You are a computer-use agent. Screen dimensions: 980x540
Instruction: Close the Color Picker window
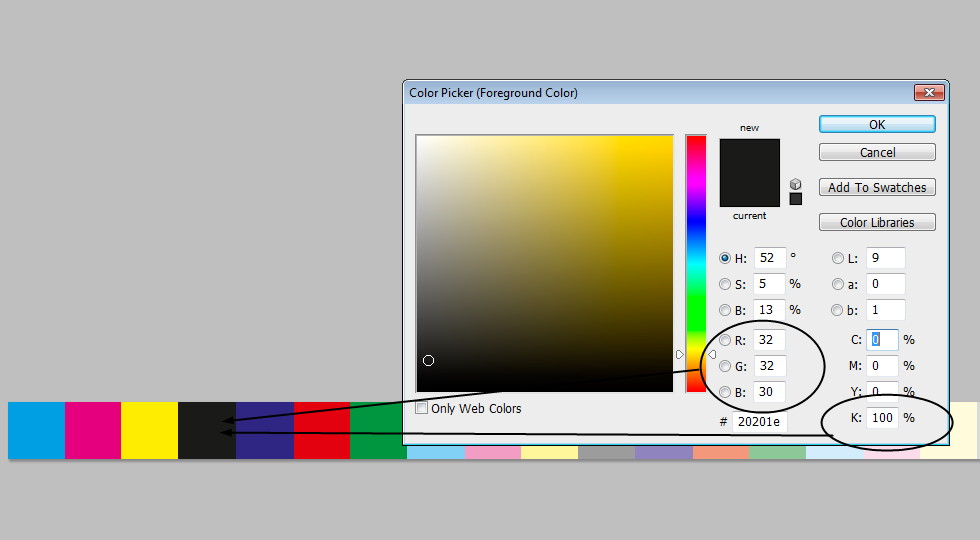pos(929,92)
